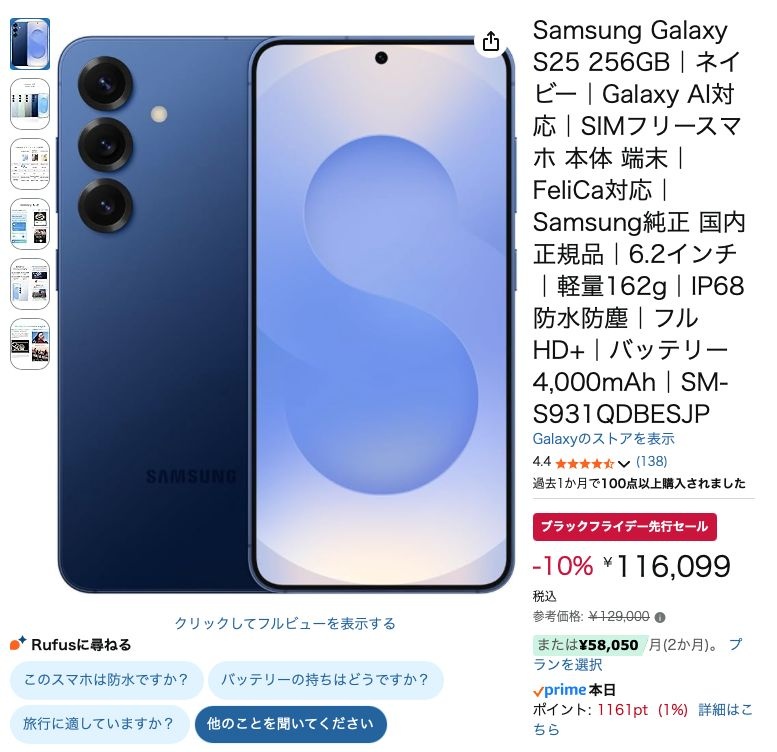This screenshot has width=777, height=752.
Task: Select the sixth product thumbnail
Action: [x=30, y=344]
